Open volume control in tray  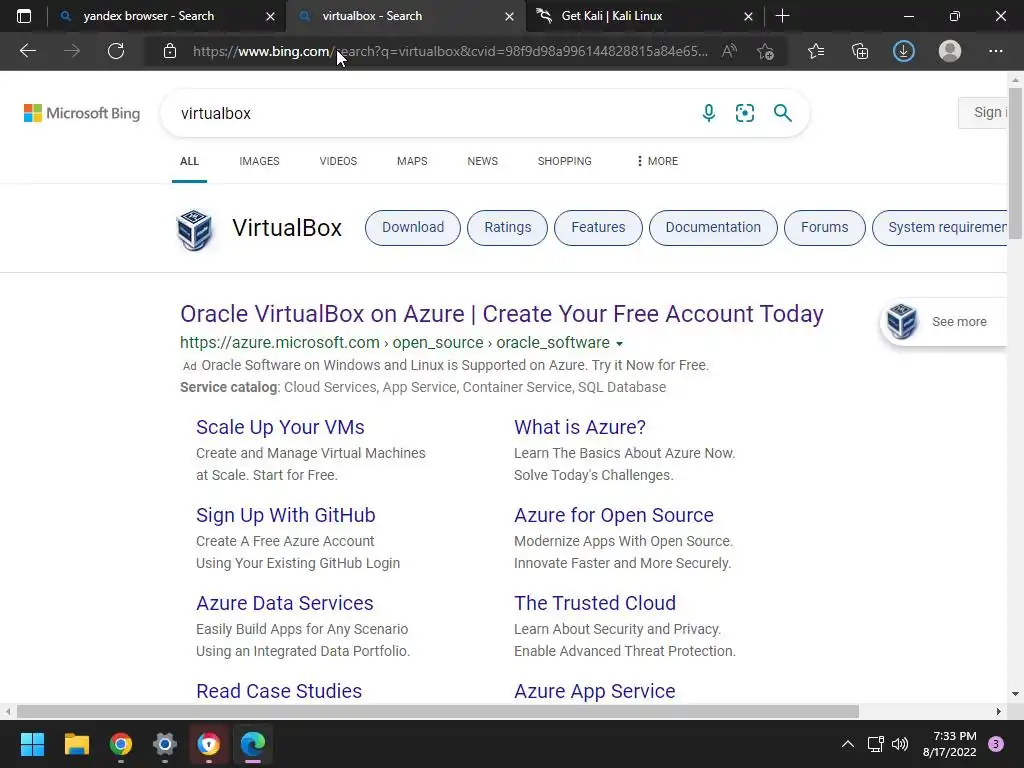[x=900, y=744]
